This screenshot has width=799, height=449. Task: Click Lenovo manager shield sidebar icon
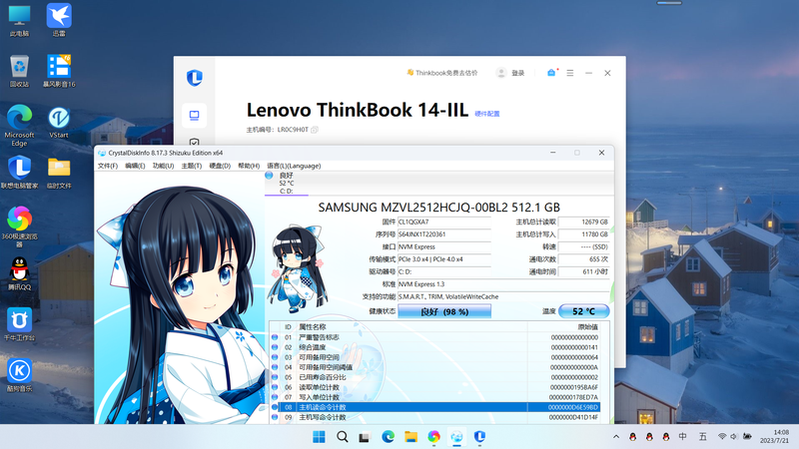pos(194,142)
